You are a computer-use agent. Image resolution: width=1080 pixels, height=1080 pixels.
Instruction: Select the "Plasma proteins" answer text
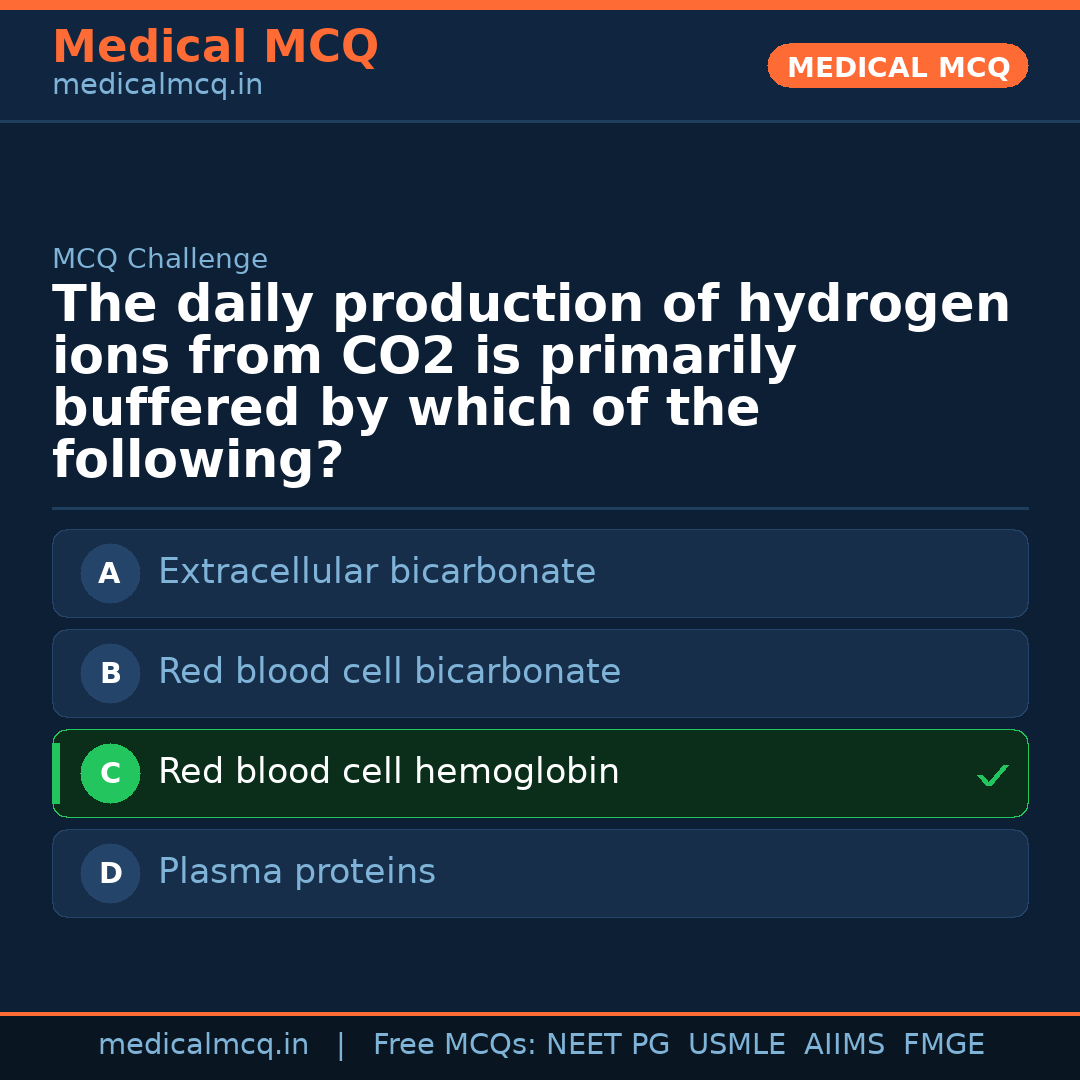tap(297, 872)
